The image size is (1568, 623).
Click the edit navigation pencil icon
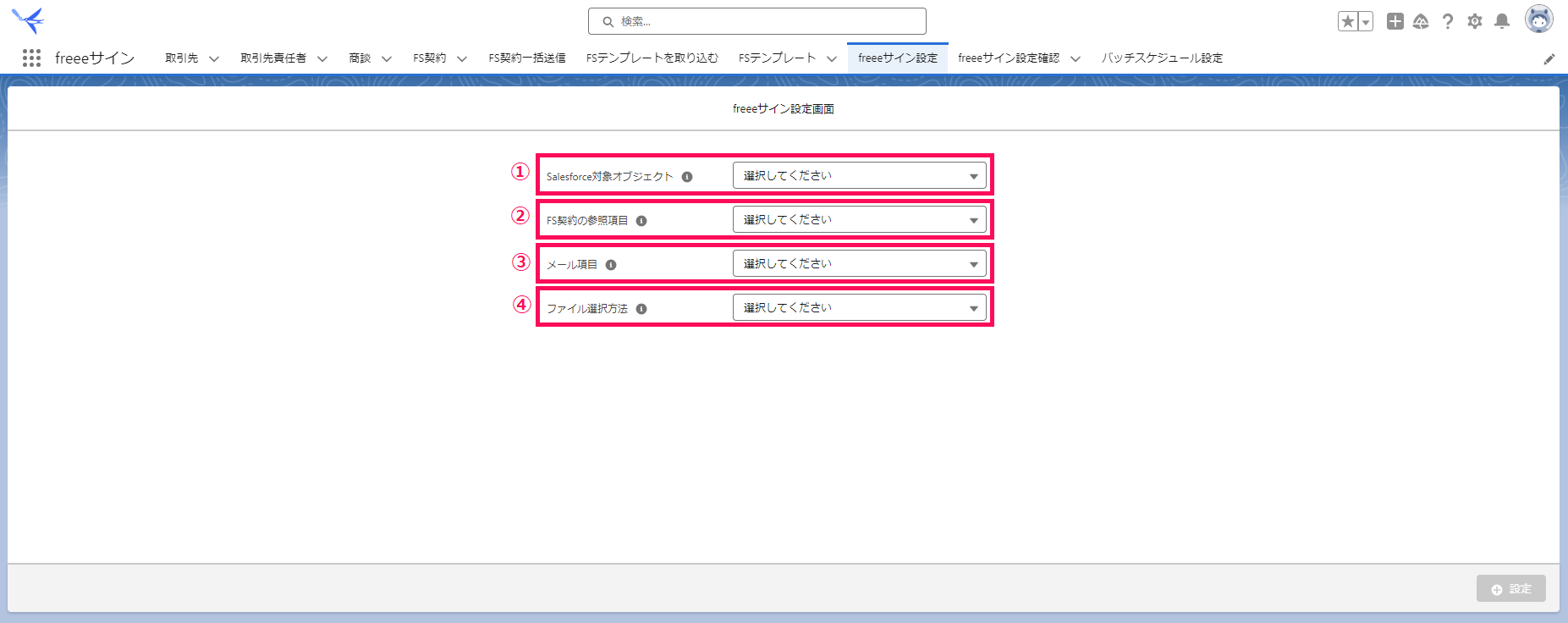(1549, 58)
